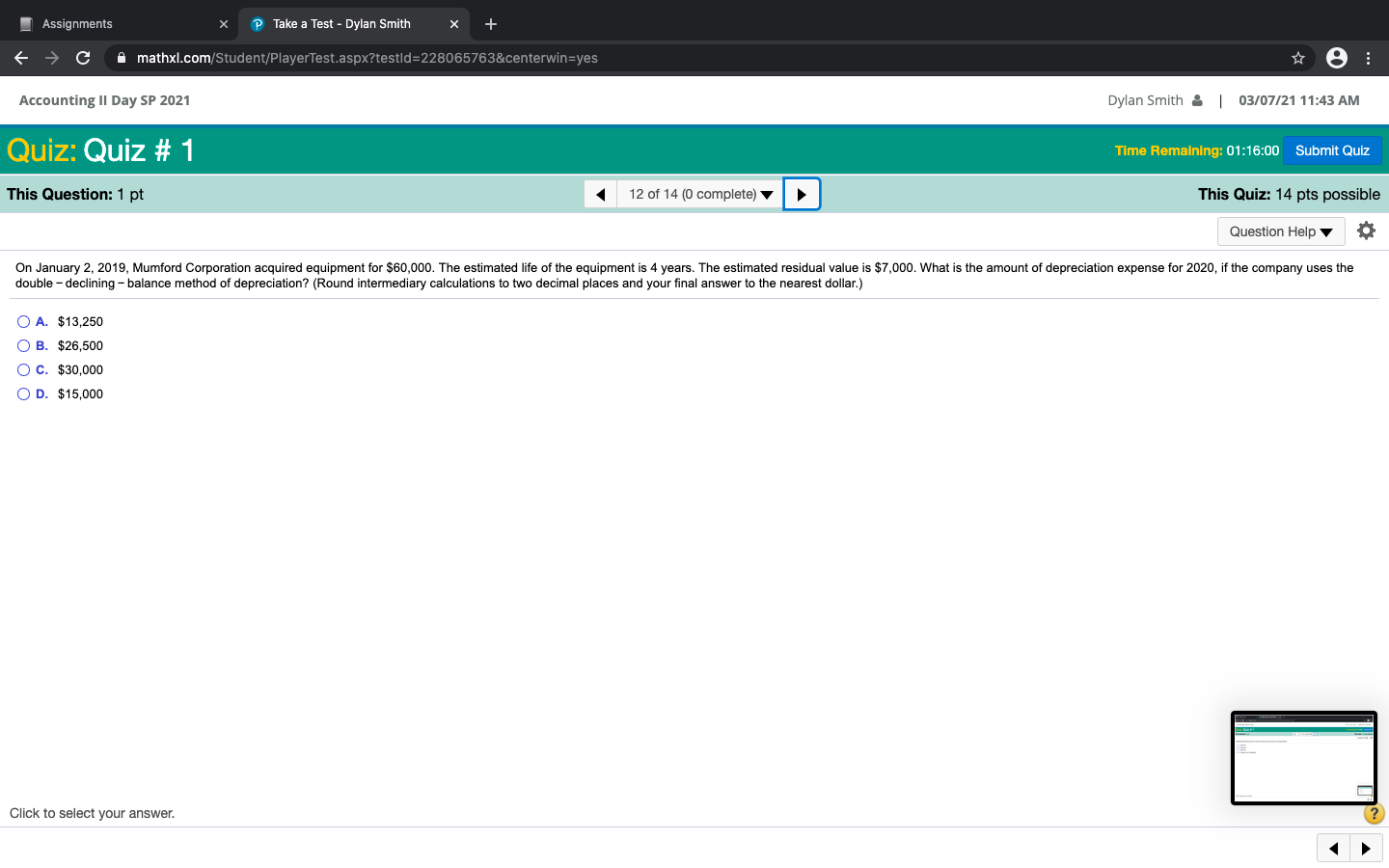Viewport: 1389px width, 868px height.
Task: Click the Submit Quiz button
Action: pos(1332,150)
